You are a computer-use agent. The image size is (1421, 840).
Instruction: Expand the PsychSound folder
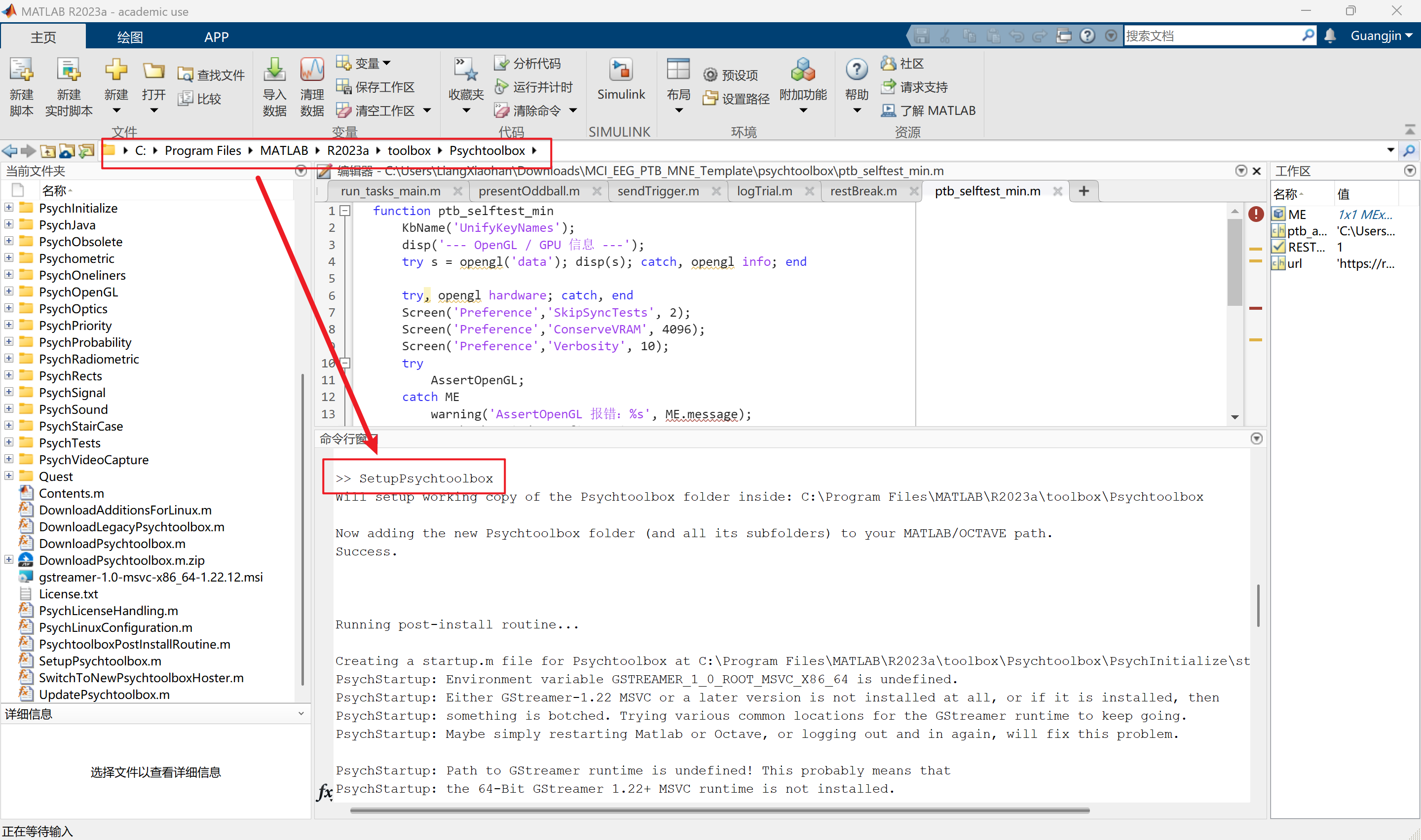9,409
